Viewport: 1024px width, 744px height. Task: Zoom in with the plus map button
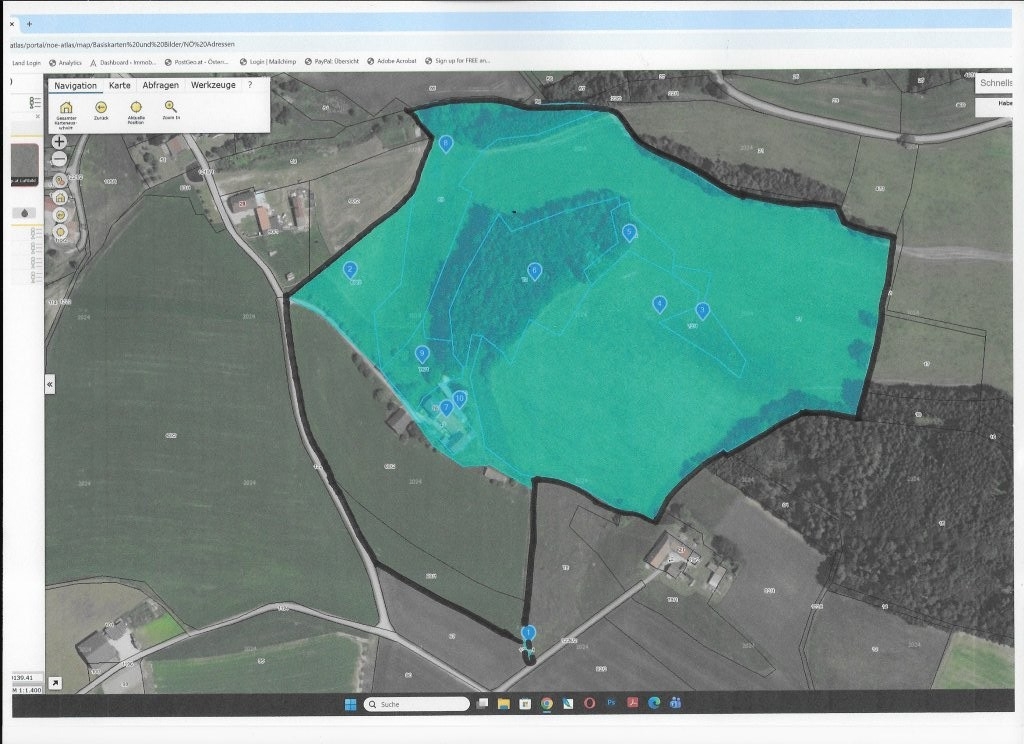(59, 141)
